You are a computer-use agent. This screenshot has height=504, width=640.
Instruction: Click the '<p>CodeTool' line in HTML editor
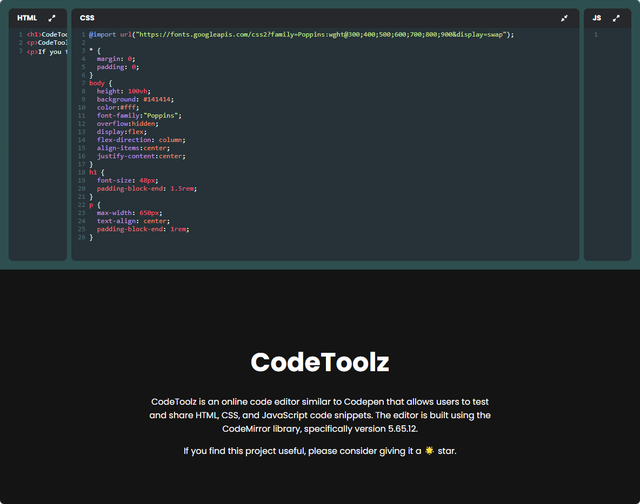pyautogui.click(x=47, y=43)
